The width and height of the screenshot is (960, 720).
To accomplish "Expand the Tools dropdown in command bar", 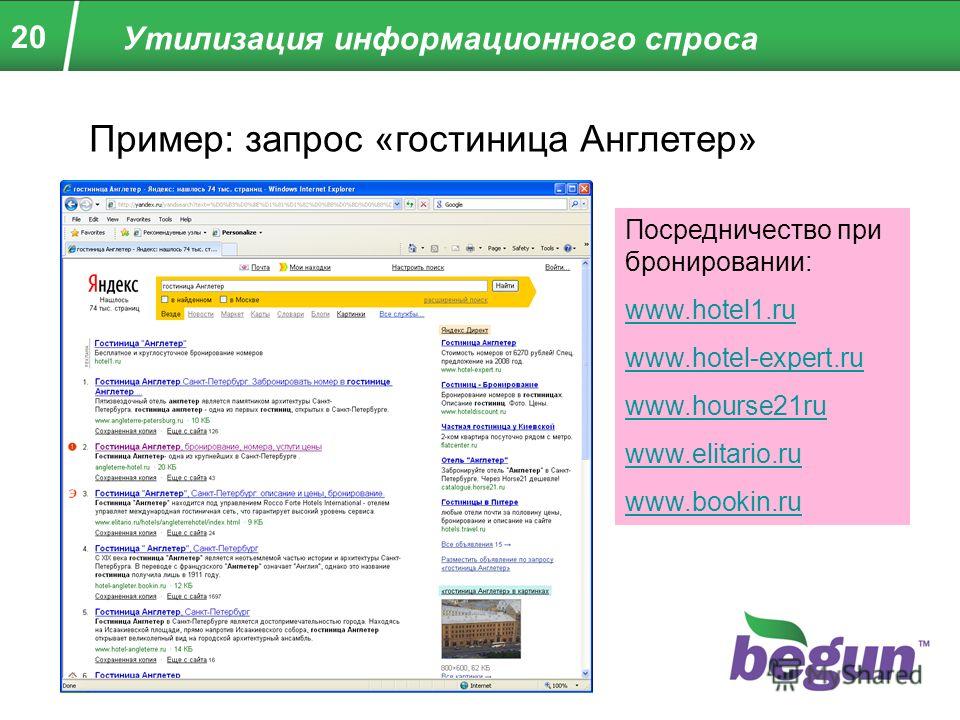I will click(550, 249).
